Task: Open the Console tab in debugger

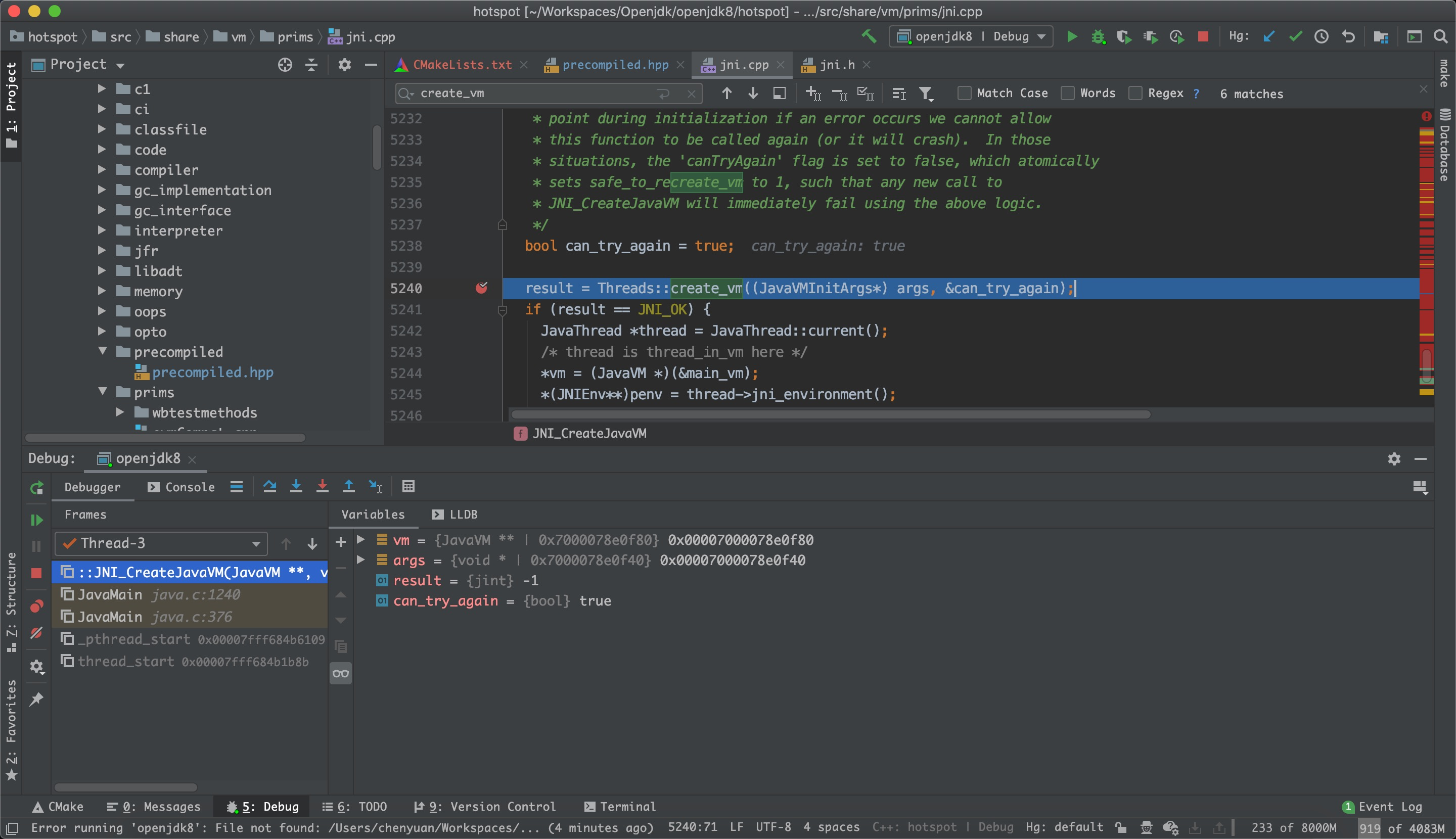Action: point(181,487)
